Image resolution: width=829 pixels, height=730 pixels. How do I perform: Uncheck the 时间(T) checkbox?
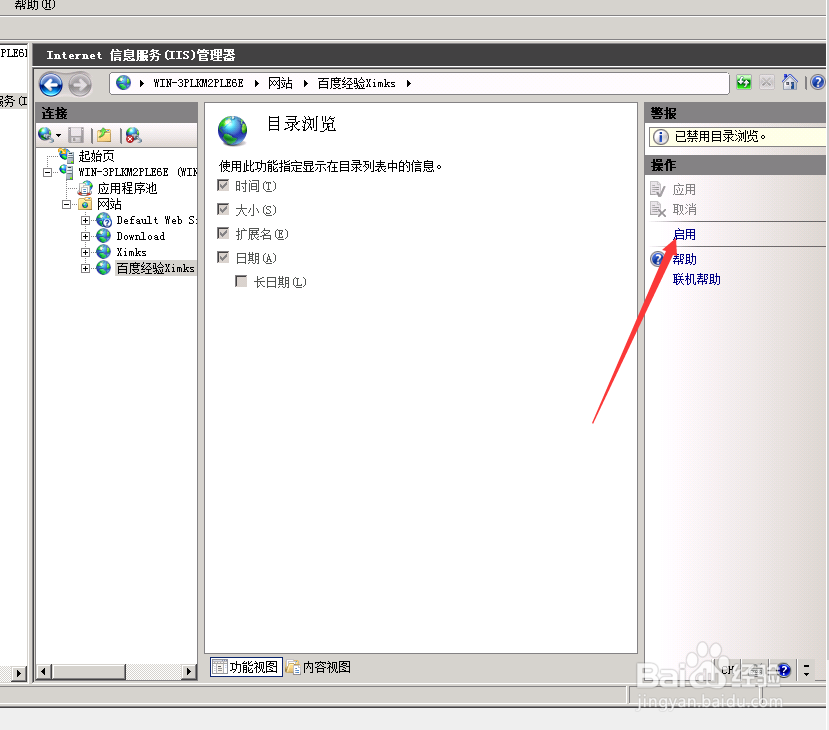click(x=224, y=185)
